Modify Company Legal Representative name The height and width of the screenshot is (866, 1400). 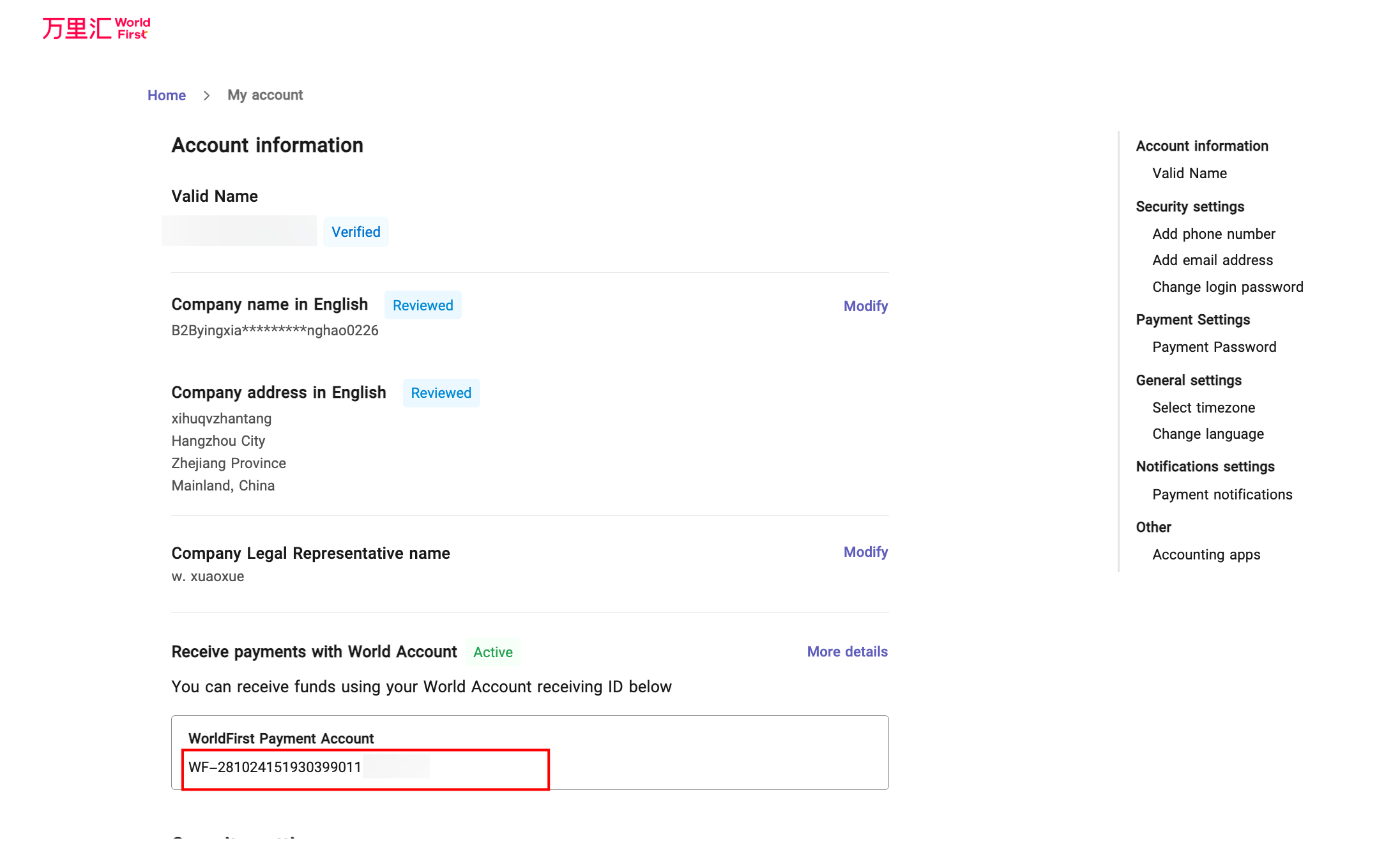865,552
